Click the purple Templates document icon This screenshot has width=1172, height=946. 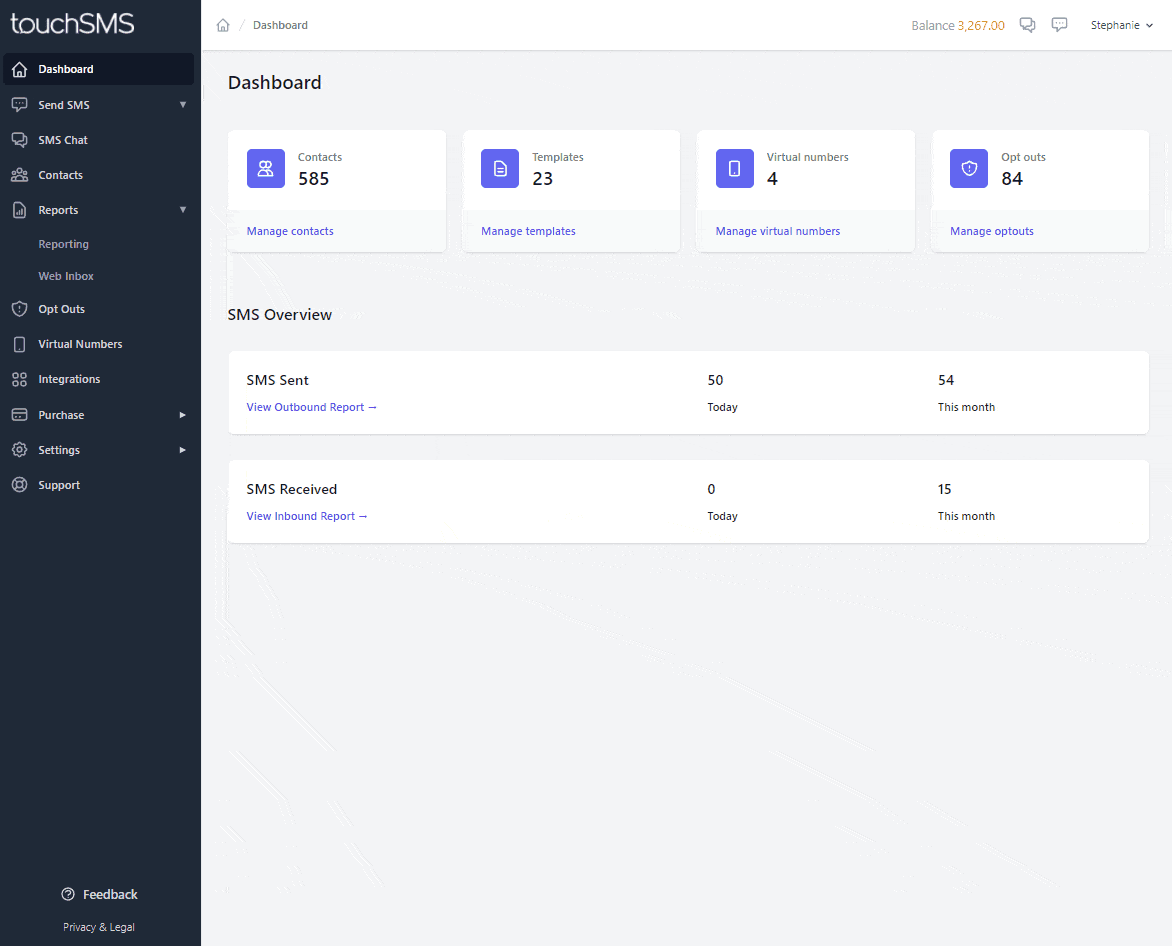click(x=500, y=168)
